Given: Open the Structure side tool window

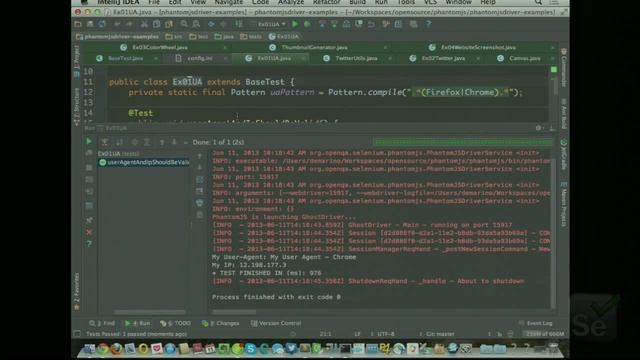Looking at the screenshot, I should pos(77,106).
